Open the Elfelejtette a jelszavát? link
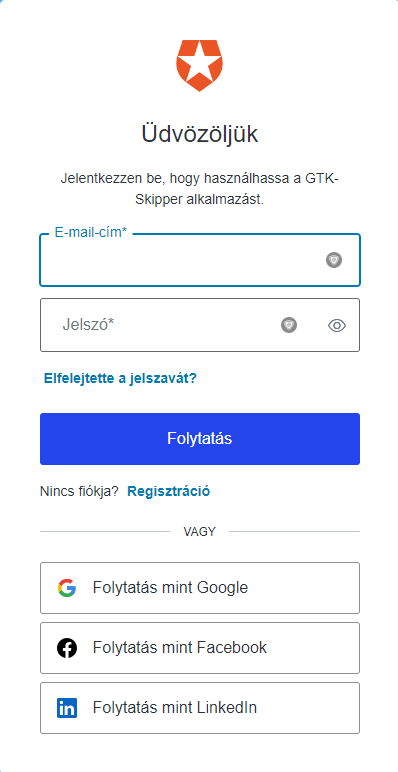 point(120,378)
